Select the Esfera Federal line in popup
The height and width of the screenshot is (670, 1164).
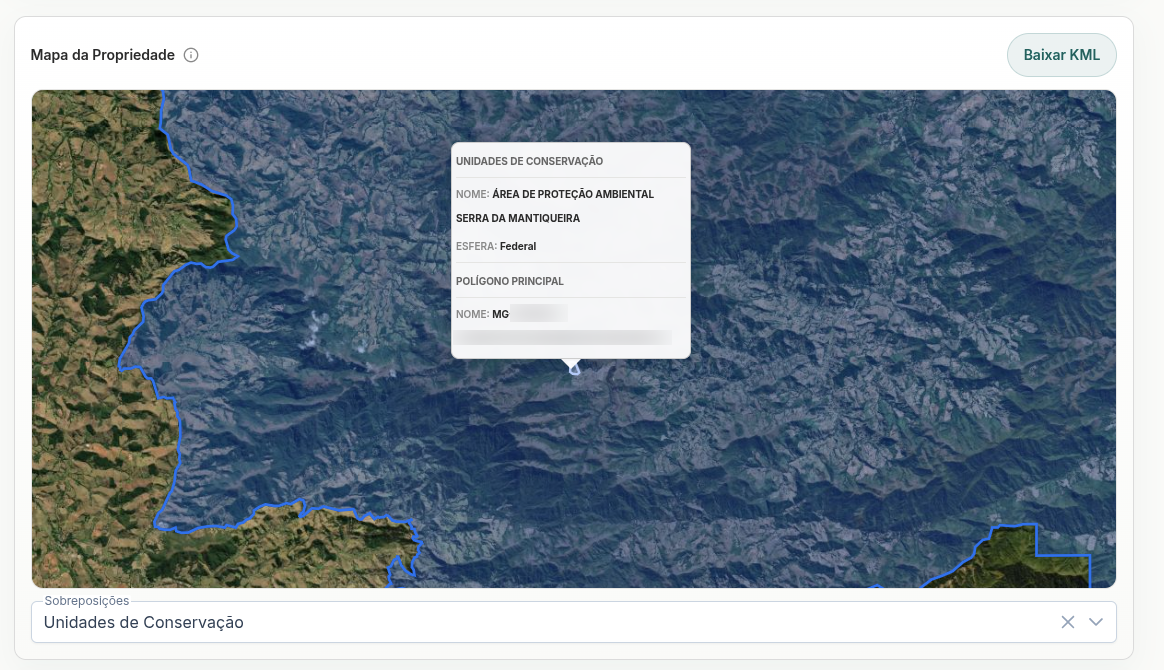496,246
